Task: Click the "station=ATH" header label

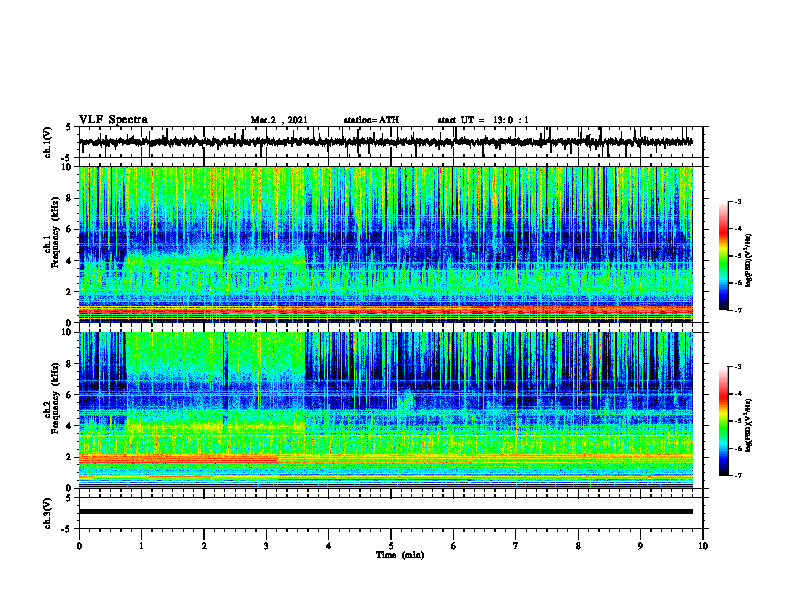Action: pyautogui.click(x=371, y=120)
